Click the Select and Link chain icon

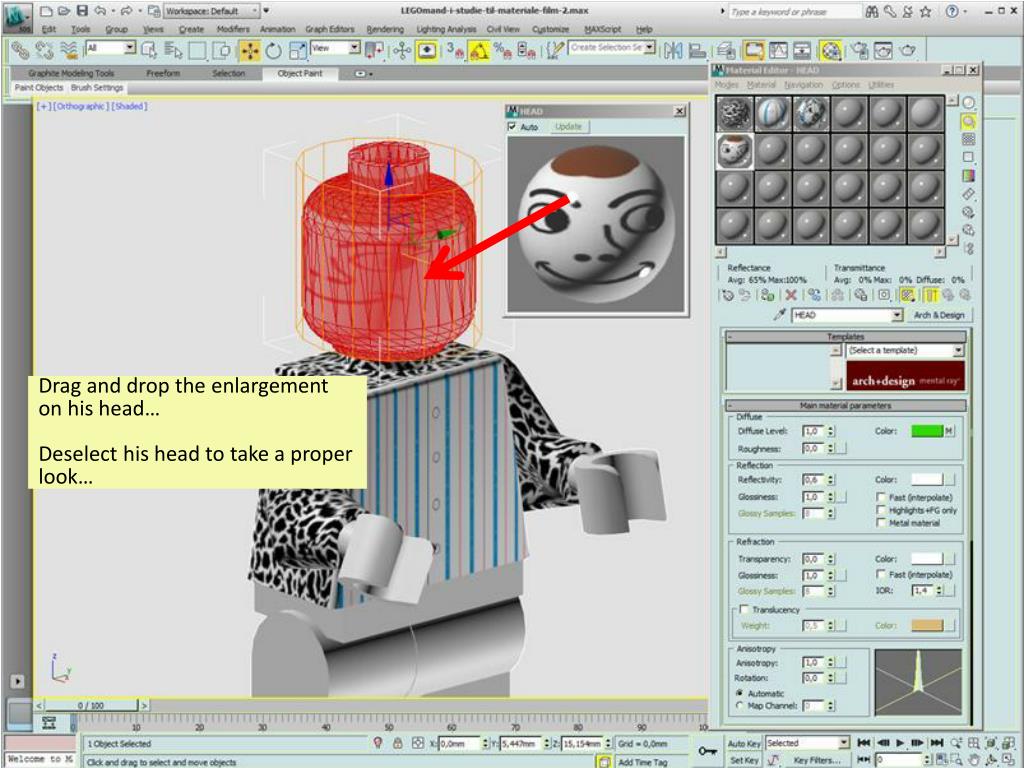pos(19,50)
